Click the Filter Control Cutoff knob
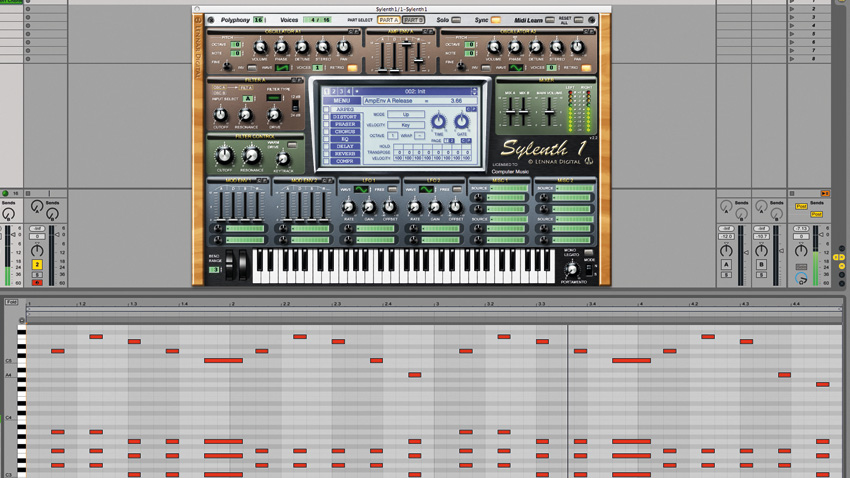Viewport: 850px width, 478px height. coord(224,156)
